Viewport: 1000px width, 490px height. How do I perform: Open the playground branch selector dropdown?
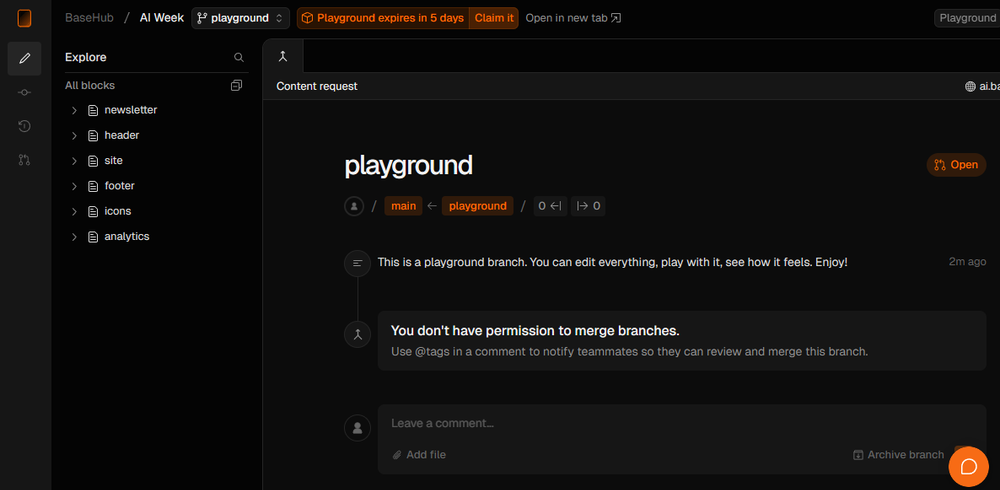click(240, 18)
